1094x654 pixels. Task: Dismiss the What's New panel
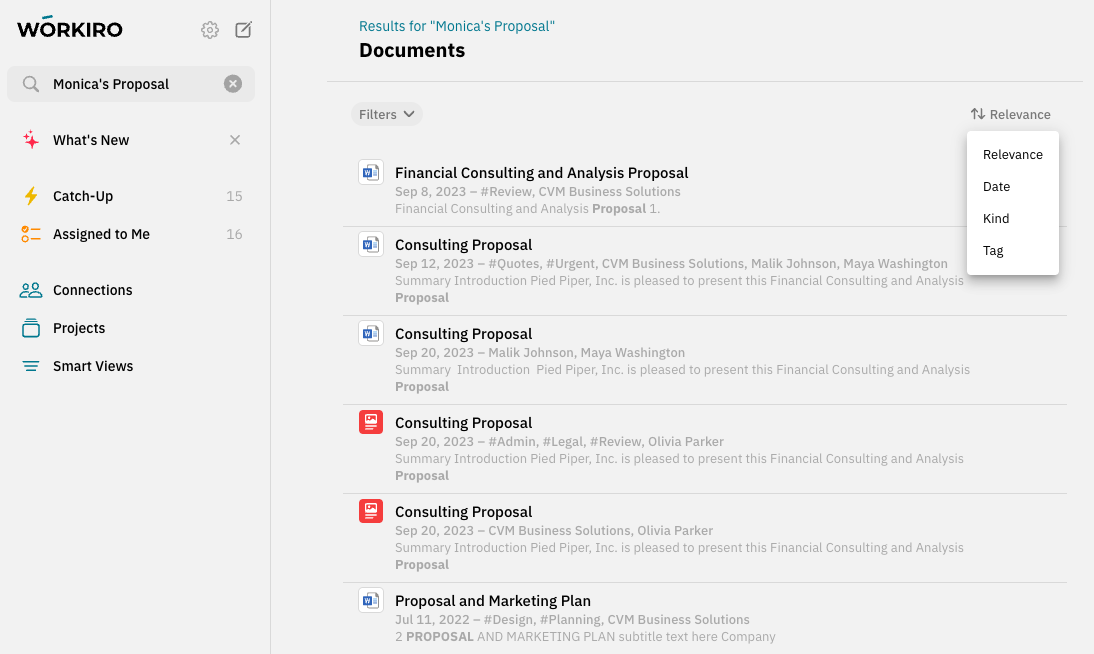click(235, 140)
